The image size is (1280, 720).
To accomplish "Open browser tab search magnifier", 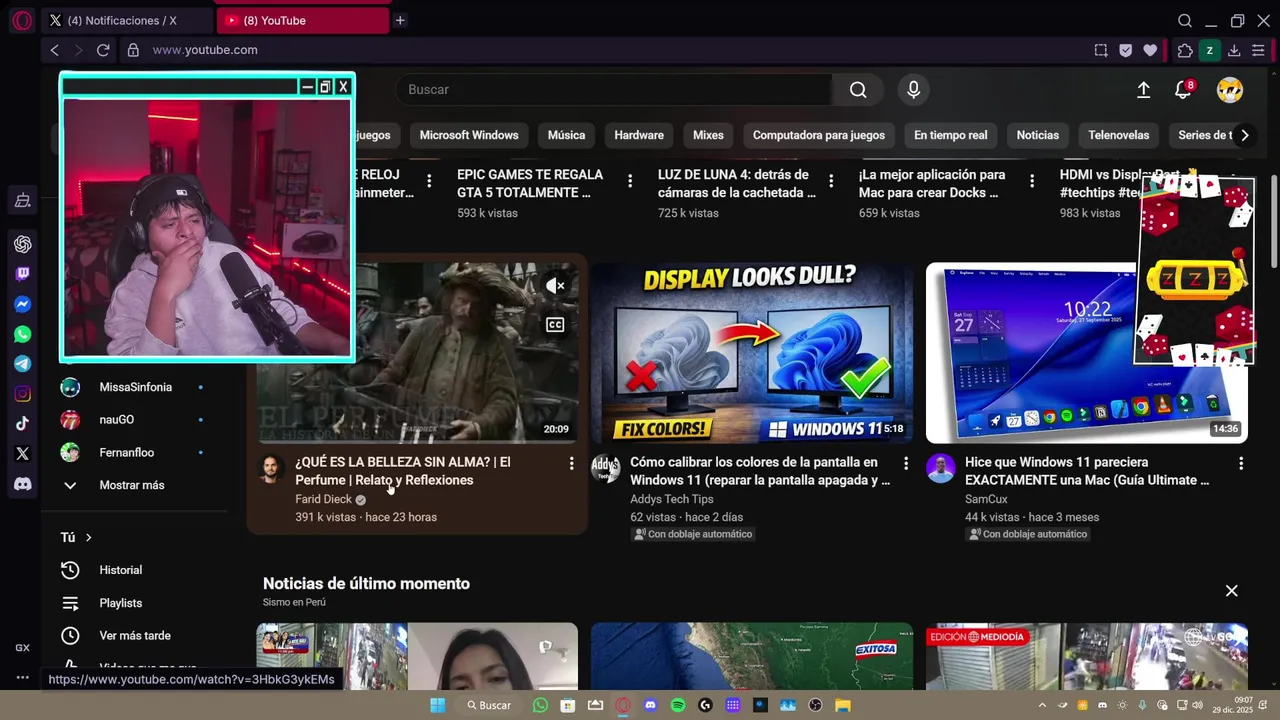I will coord(1185,20).
